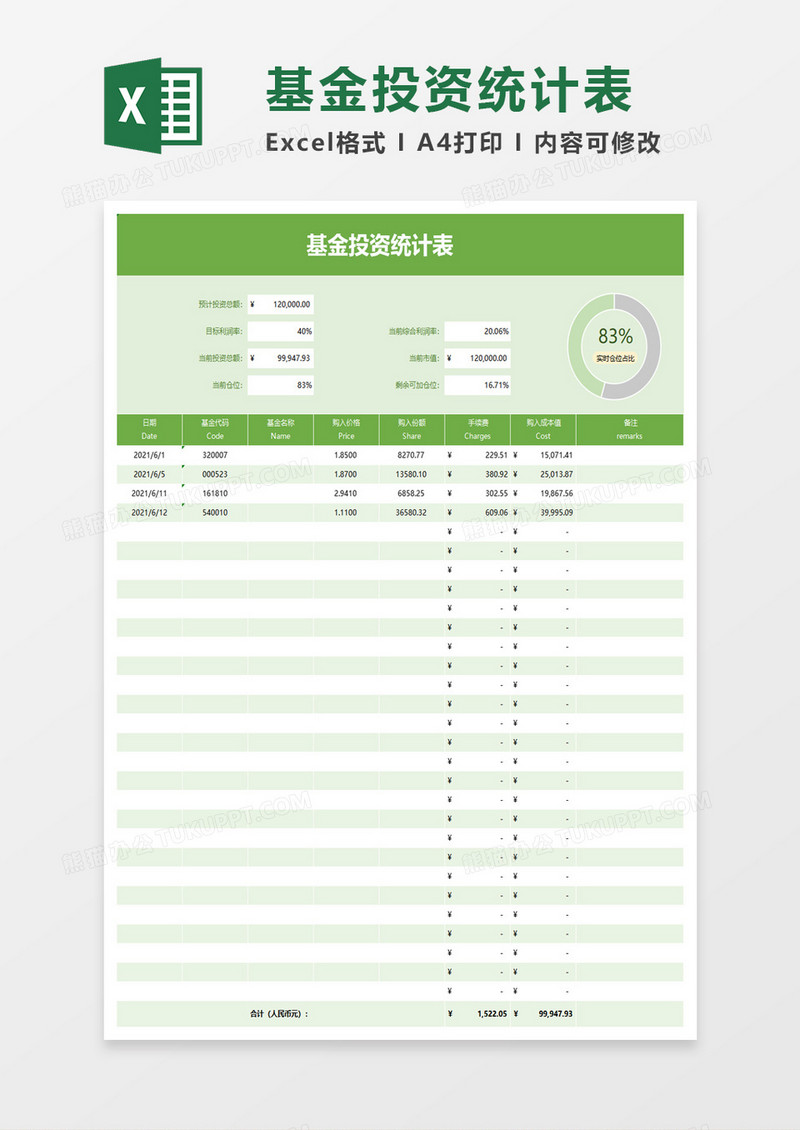The width and height of the screenshot is (800, 1130).
Task: Select the date cell 2021/6/12
Action: click(149, 512)
